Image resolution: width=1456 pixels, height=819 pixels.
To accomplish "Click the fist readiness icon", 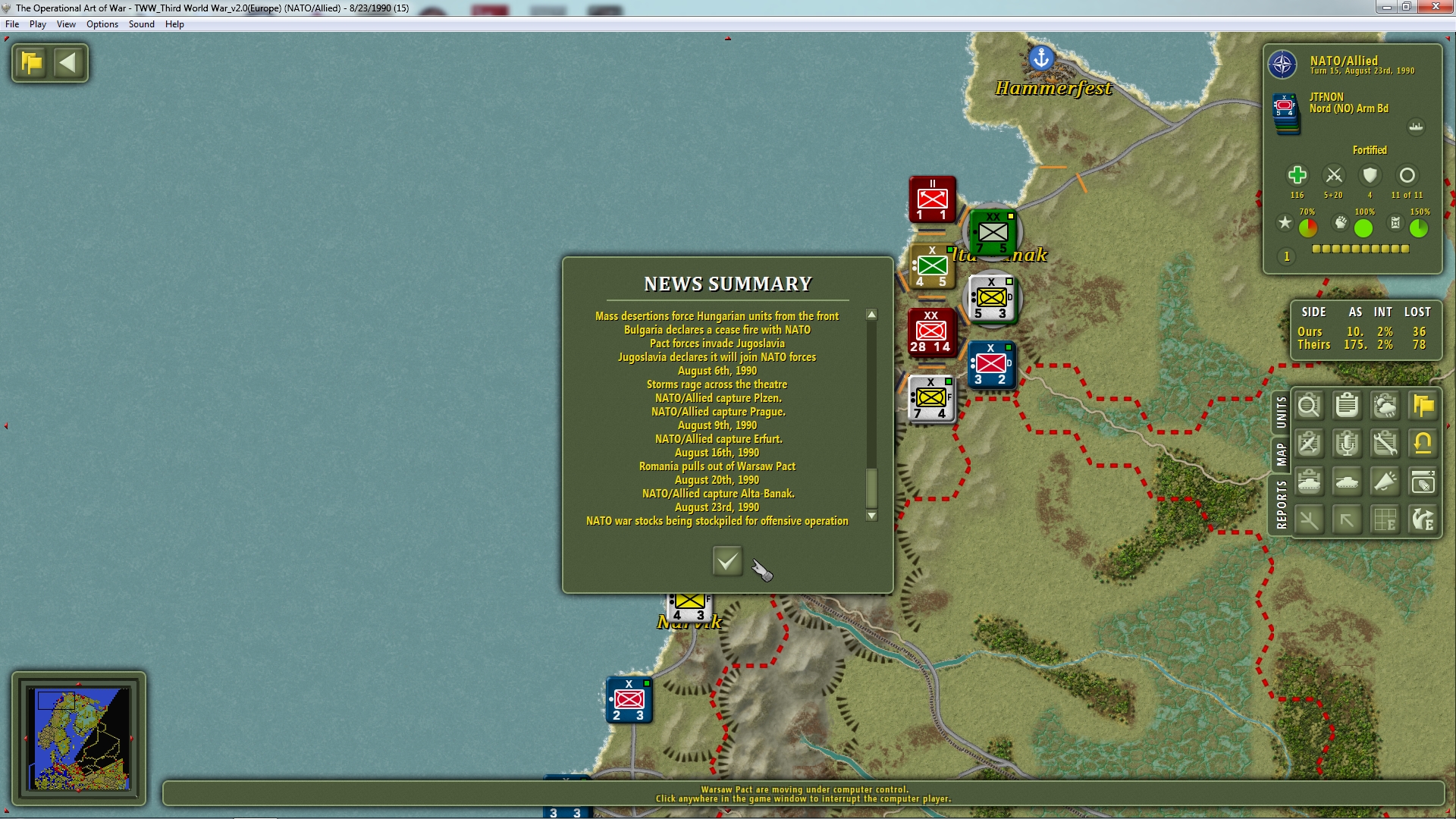I will pyautogui.click(x=1341, y=222).
